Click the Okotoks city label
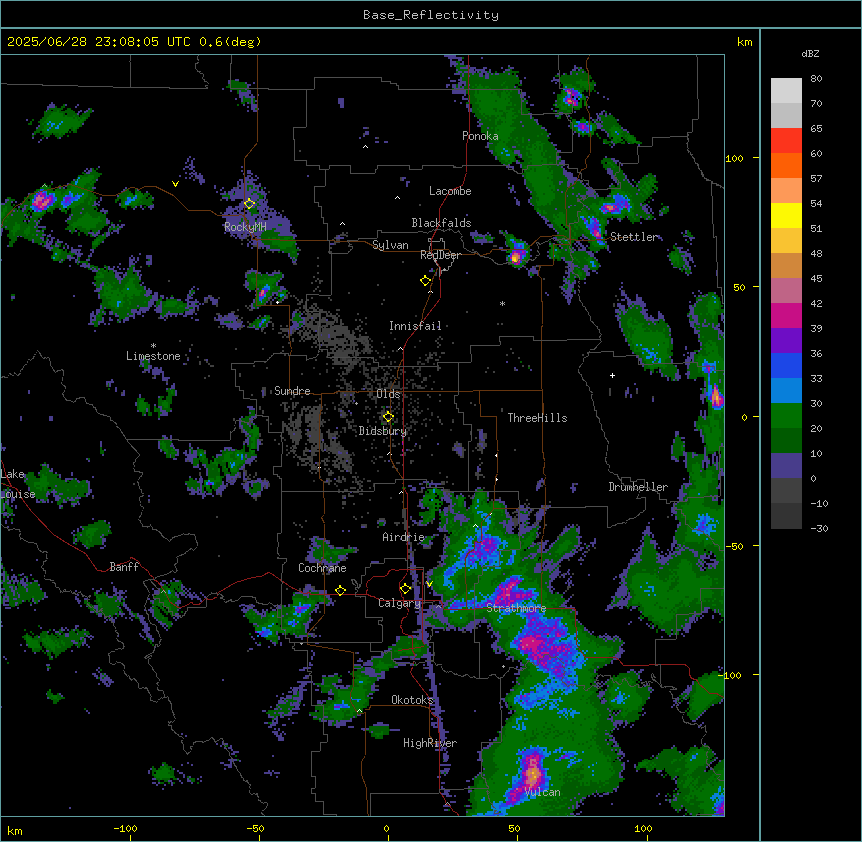The image size is (862, 842). tap(412, 700)
